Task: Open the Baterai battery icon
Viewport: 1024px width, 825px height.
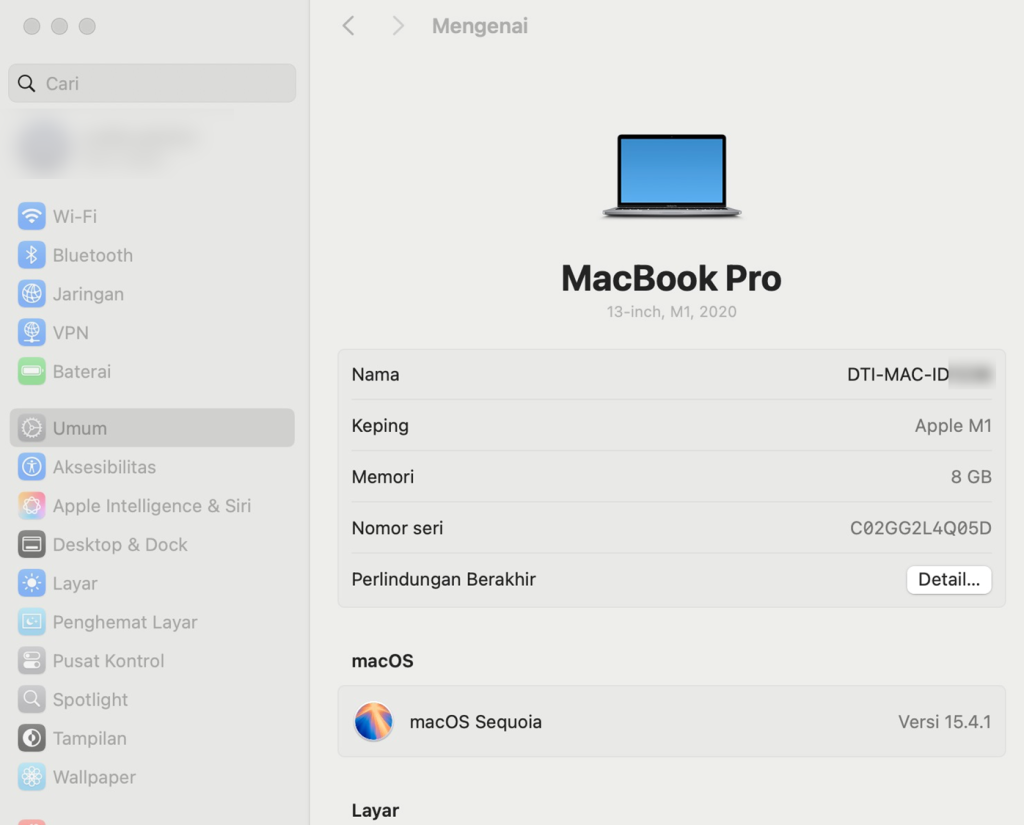Action: 31,372
